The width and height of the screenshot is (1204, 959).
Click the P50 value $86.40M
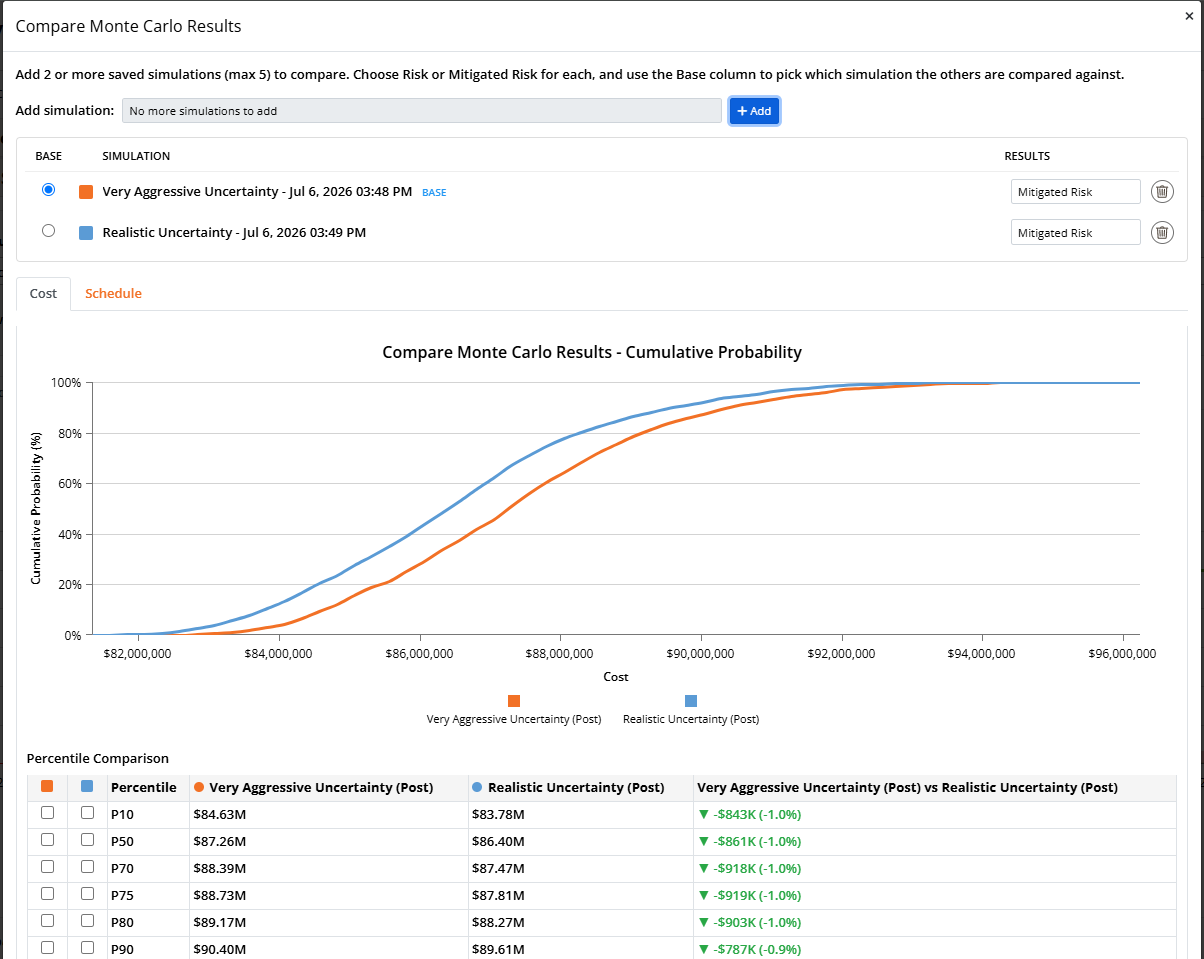point(498,841)
